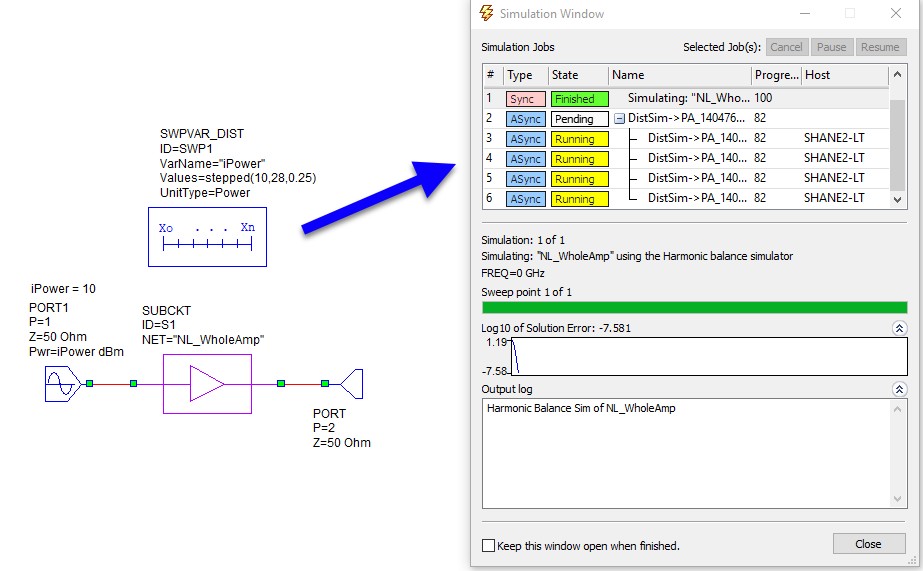923x571 pixels.
Task: Click Harmonic Balance Sim of NL_WholeAmp log line
Action: point(581,408)
